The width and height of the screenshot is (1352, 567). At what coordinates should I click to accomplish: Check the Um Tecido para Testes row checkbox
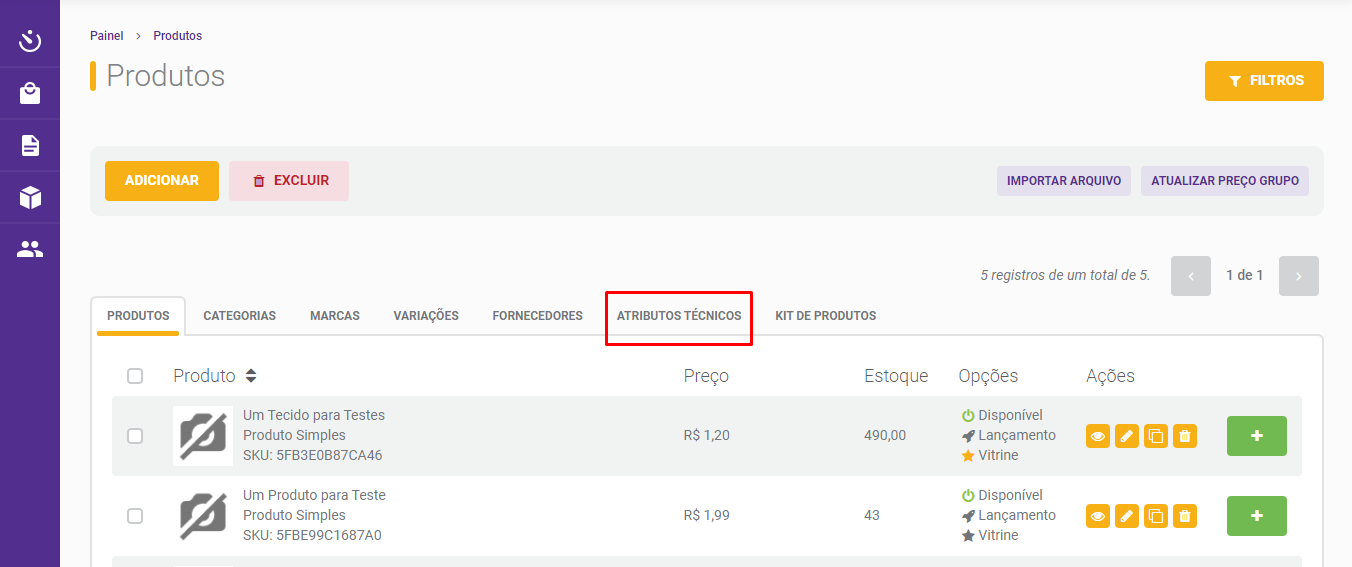click(x=135, y=436)
